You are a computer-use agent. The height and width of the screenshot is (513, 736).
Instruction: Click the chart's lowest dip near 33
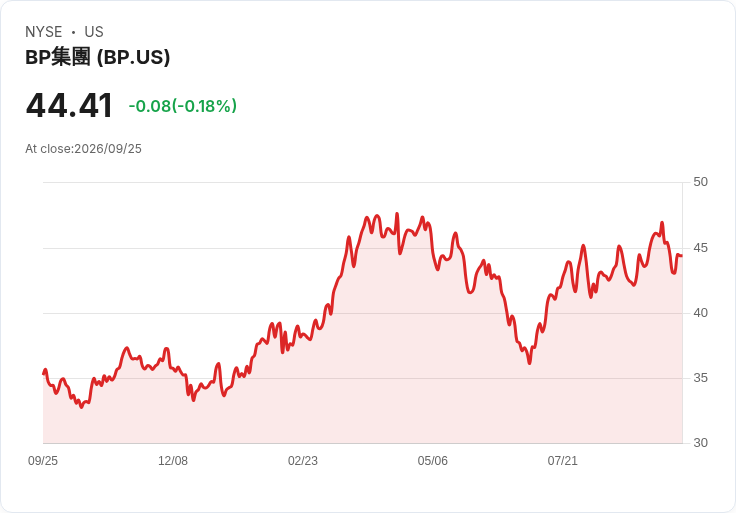click(x=81, y=407)
